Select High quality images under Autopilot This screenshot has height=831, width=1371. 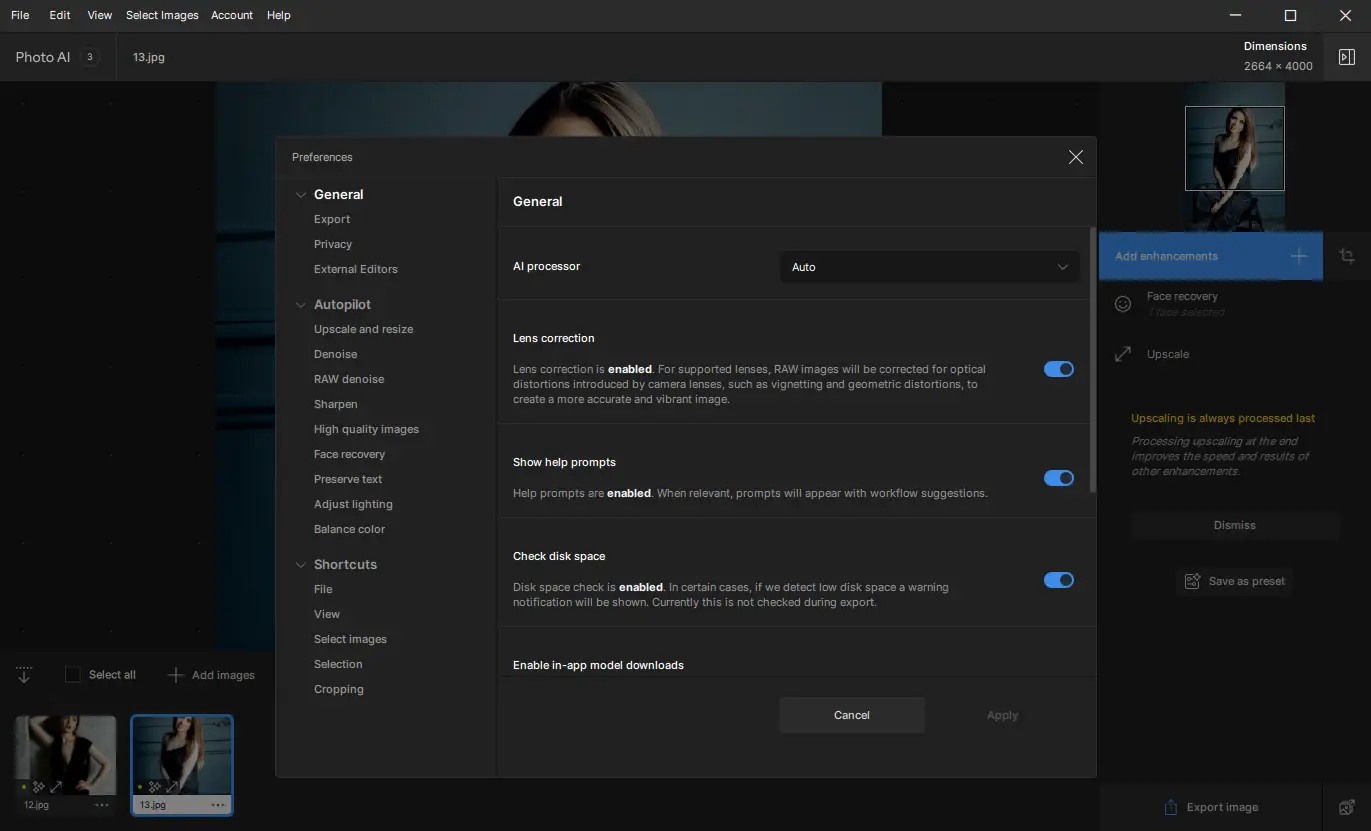[366, 429]
